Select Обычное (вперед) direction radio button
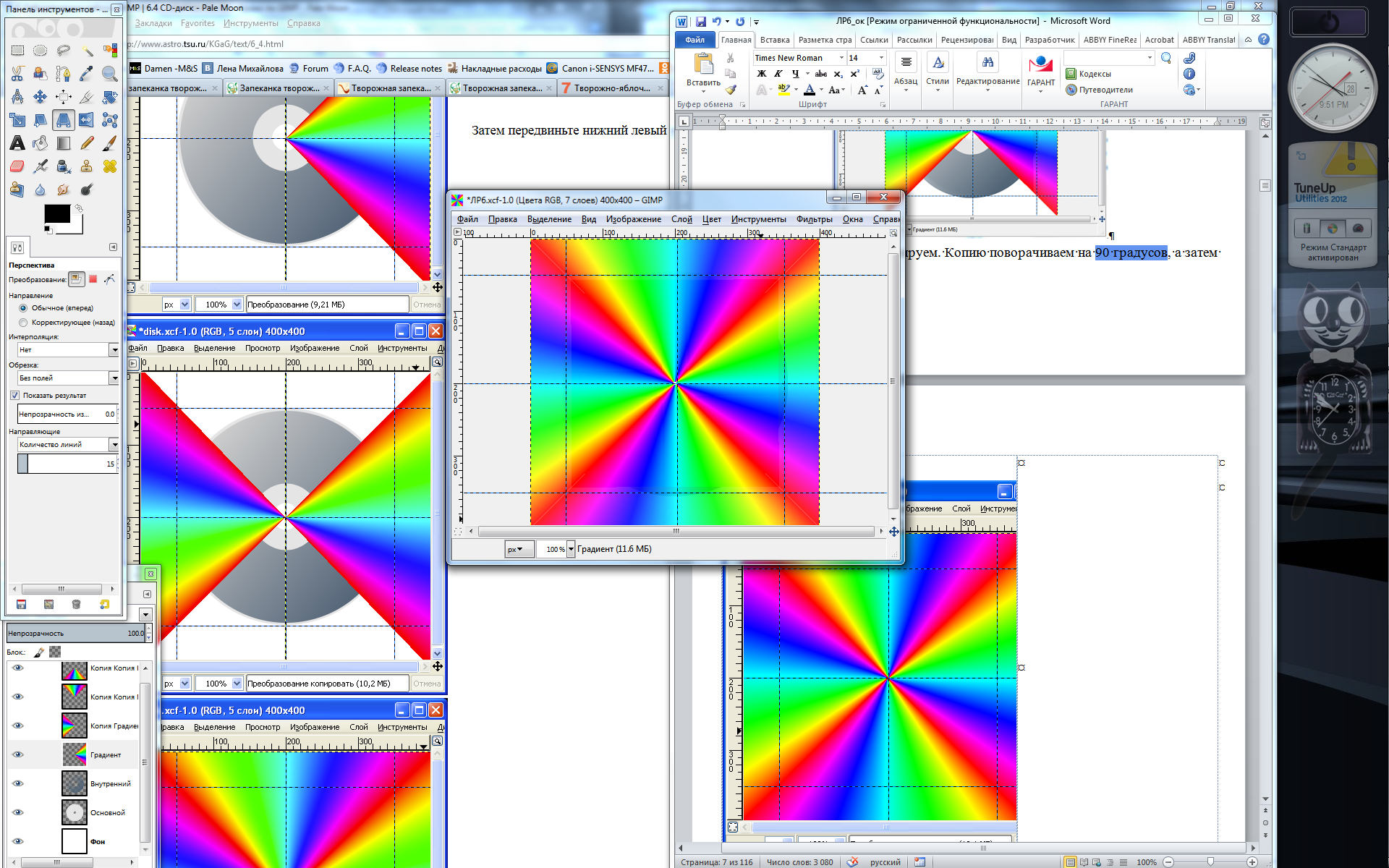This screenshot has height=868, width=1389. tap(23, 308)
